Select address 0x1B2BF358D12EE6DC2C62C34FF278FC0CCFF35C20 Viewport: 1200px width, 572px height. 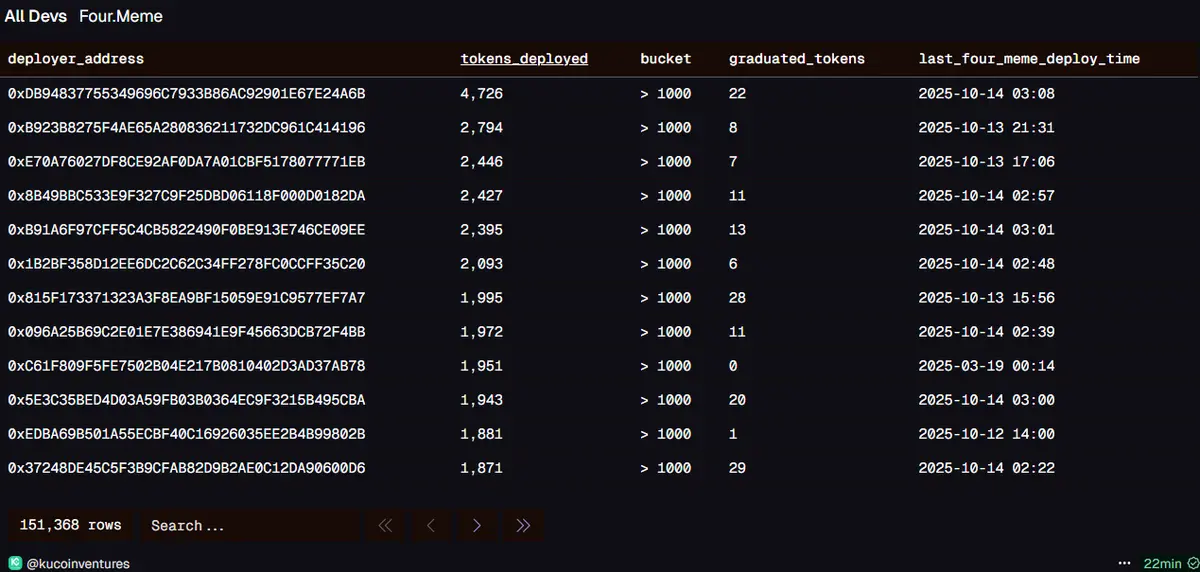tap(186, 264)
